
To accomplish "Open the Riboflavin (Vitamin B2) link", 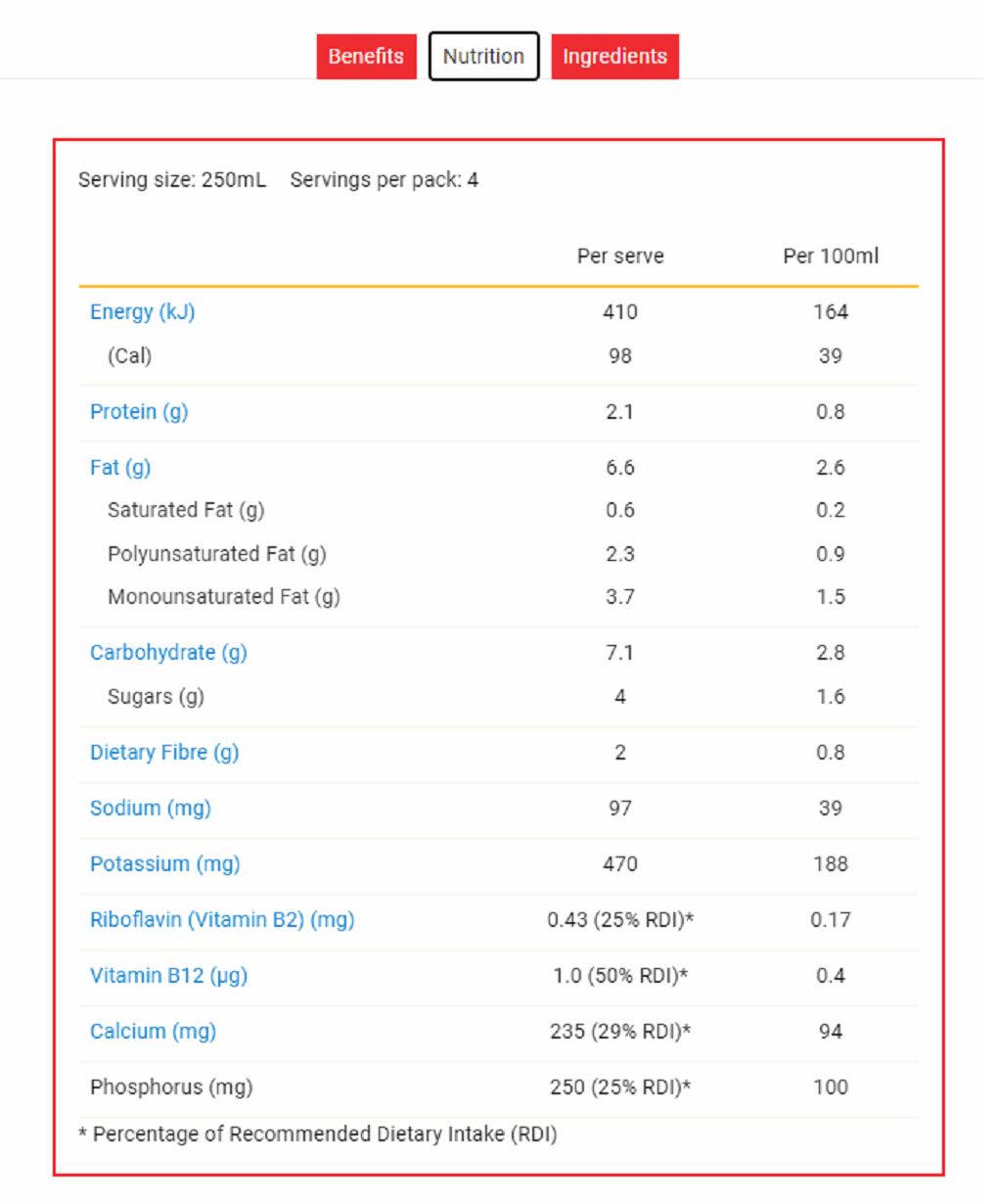I will [222, 920].
